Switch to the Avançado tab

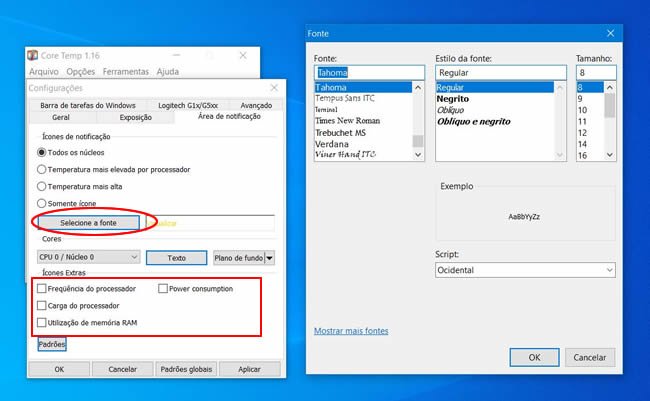pyautogui.click(x=256, y=105)
